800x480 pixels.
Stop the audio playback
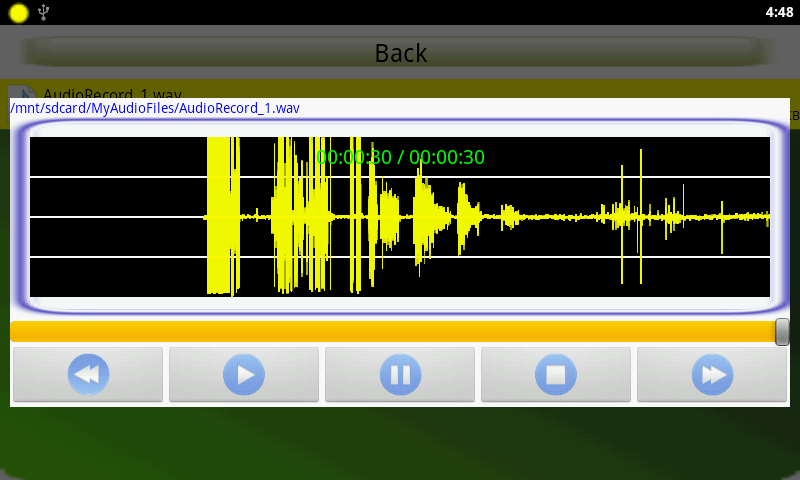(x=556, y=374)
